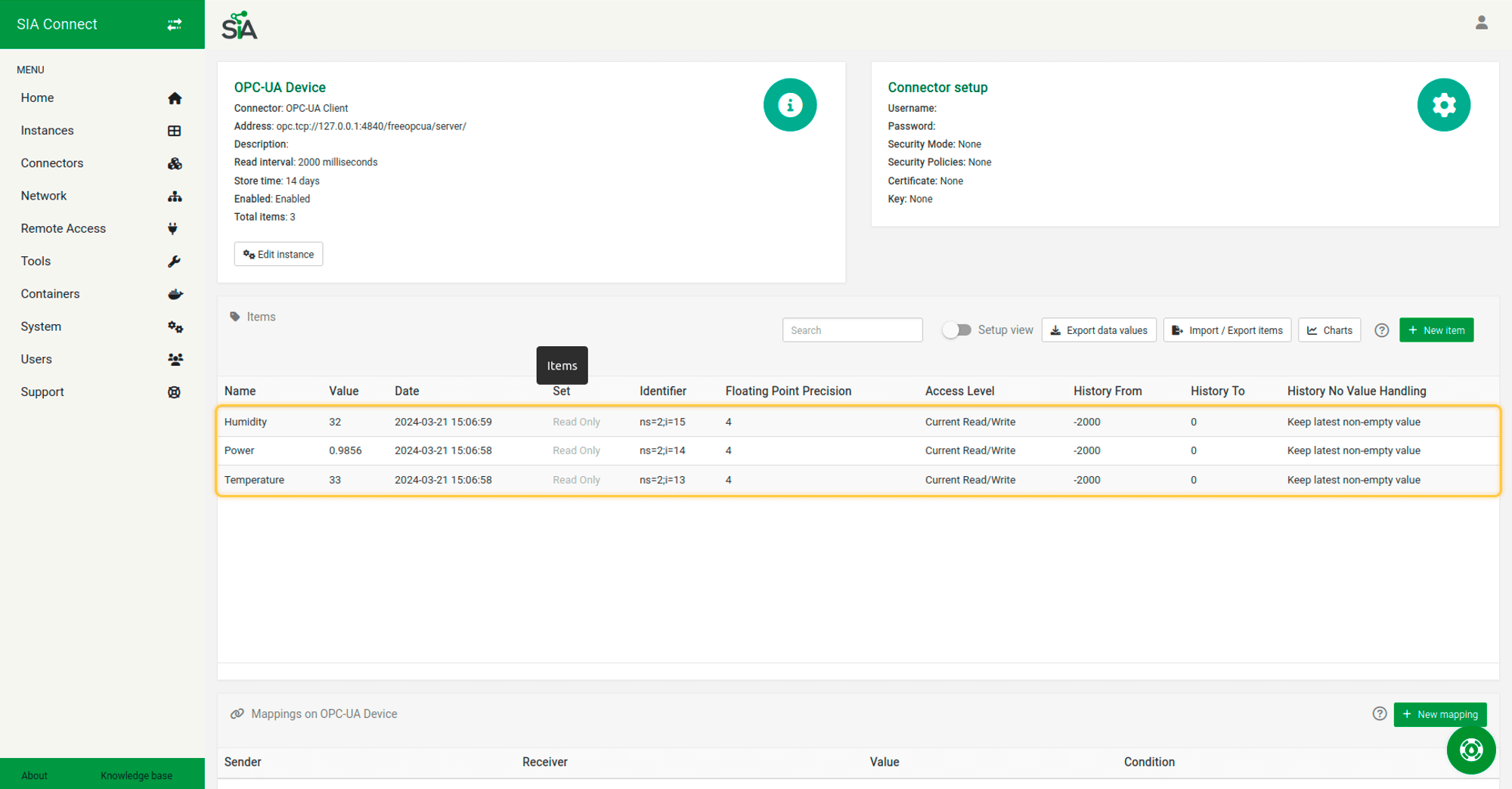Click the SIA logo
Screen dimensions: 1512x789
coord(240,26)
